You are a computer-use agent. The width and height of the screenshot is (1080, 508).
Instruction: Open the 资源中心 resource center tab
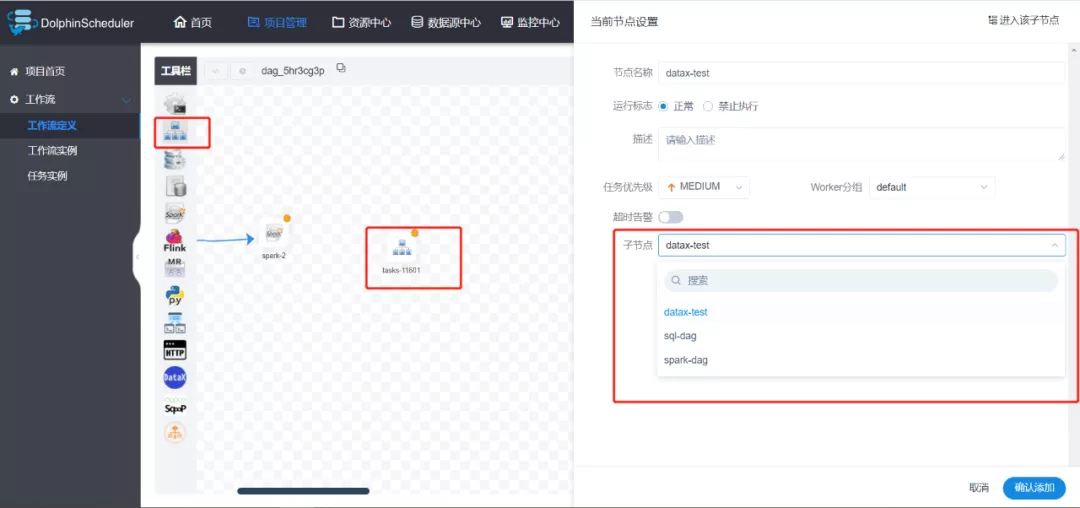362,22
